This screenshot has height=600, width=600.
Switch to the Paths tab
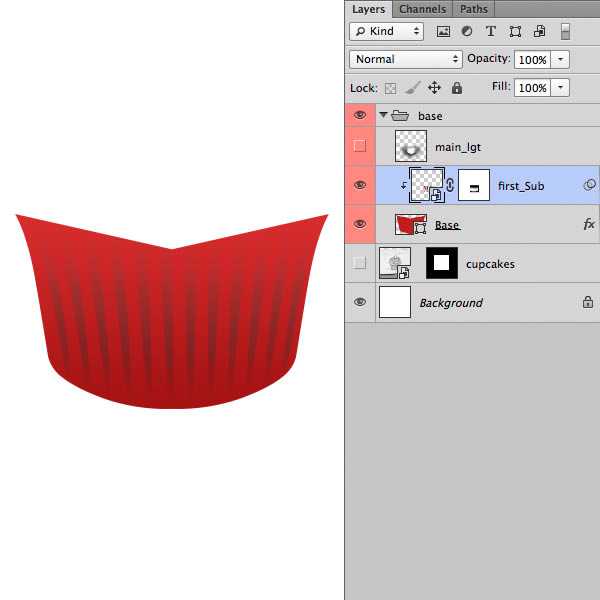(x=474, y=9)
